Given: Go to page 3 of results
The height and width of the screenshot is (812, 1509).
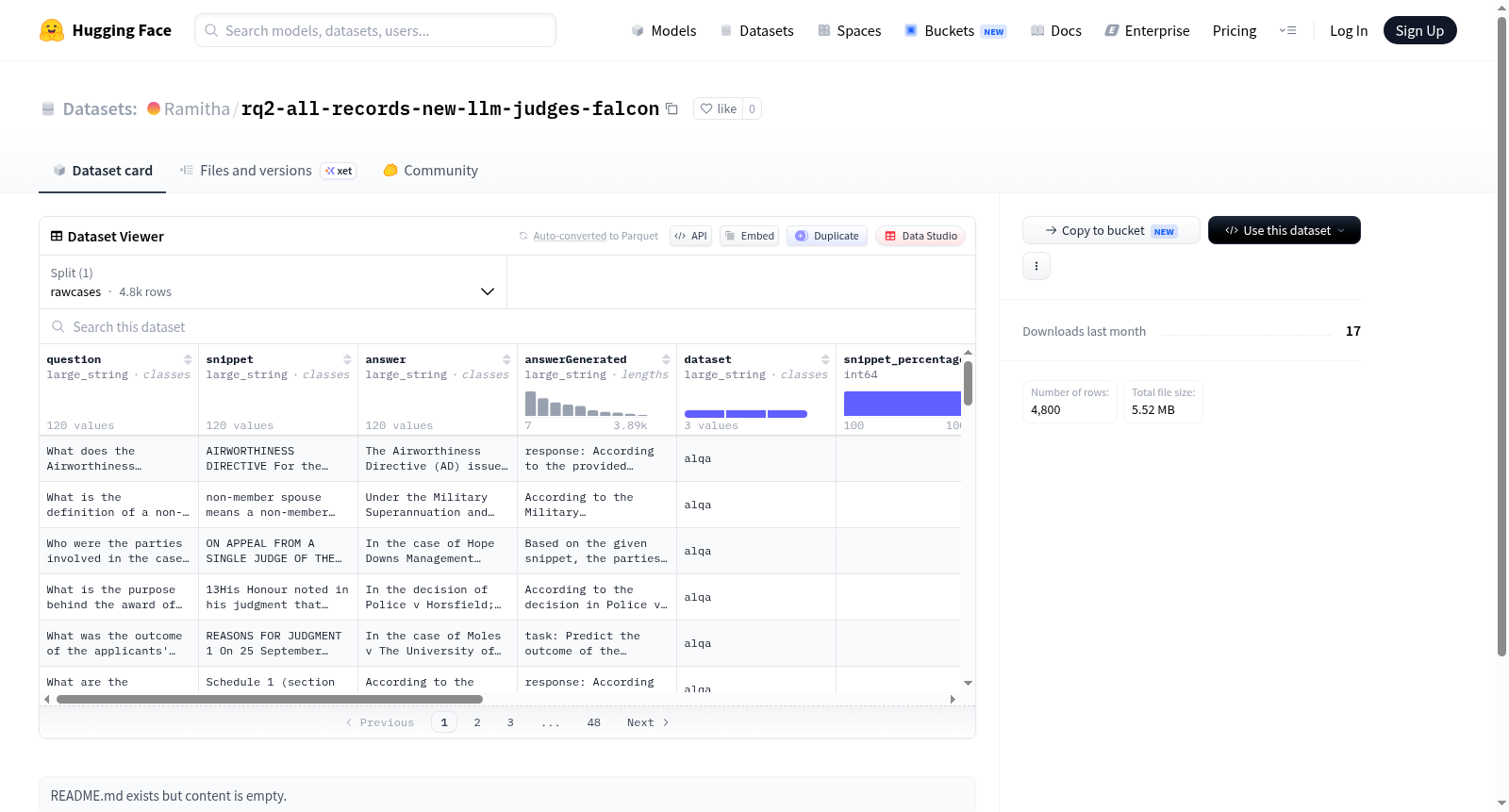Looking at the screenshot, I should (x=510, y=722).
